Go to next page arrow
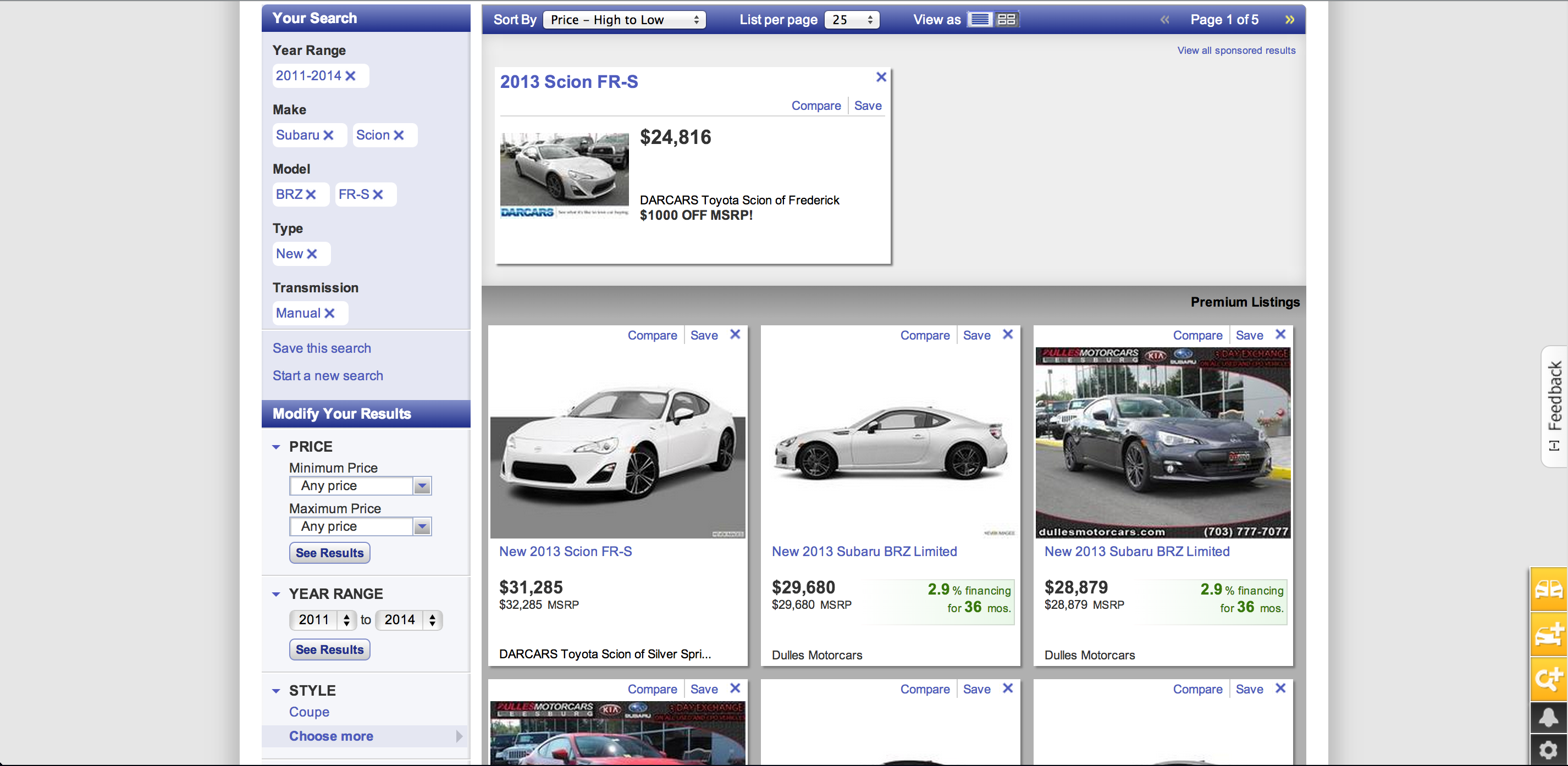 1289,19
